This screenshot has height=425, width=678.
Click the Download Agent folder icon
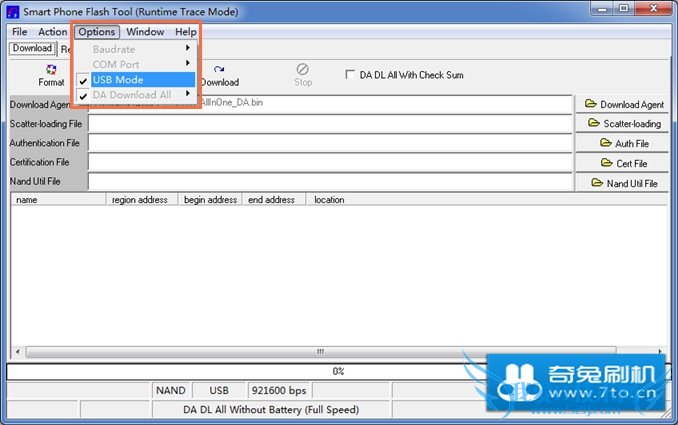(591, 104)
